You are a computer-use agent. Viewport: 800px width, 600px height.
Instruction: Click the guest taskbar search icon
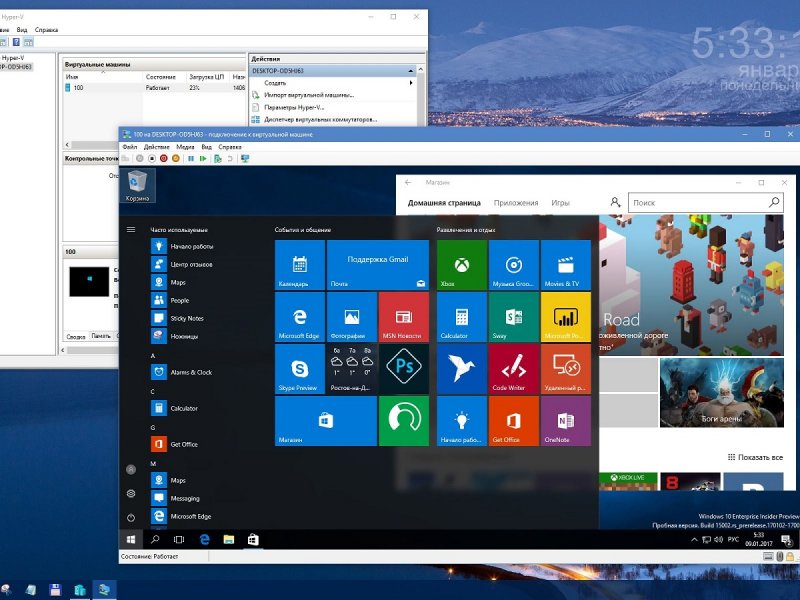[x=155, y=539]
